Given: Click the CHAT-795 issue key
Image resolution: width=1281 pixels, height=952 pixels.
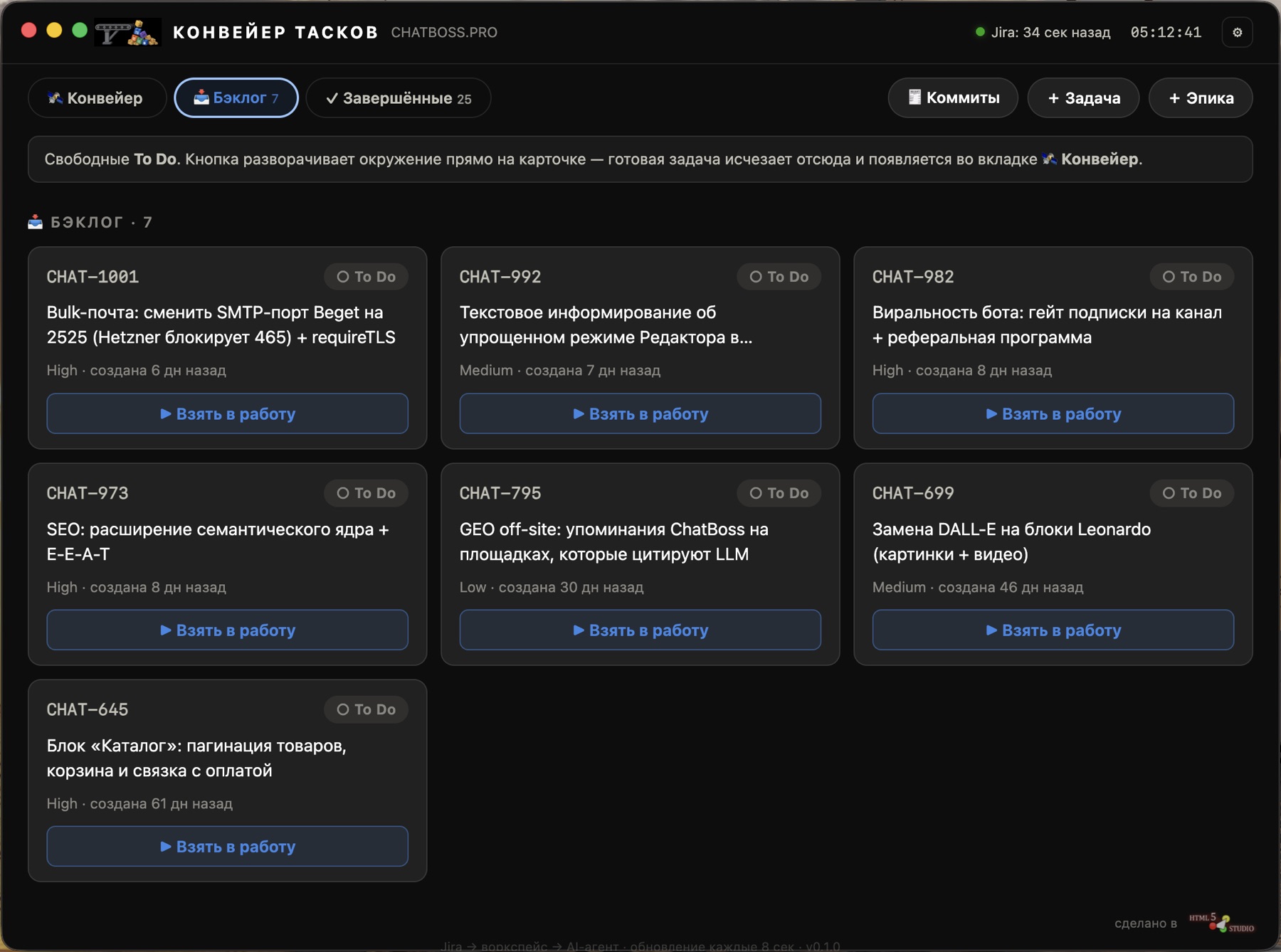Looking at the screenshot, I should tap(500, 493).
